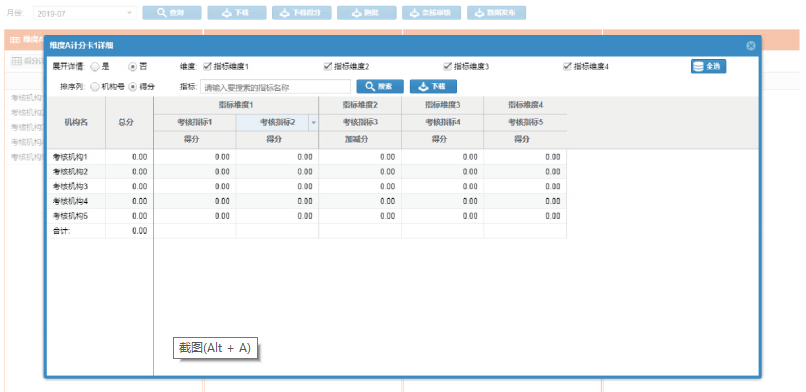This screenshot has height=392, width=806.
Task: Select the 考核机构3 row name
Action: click(x=70, y=186)
